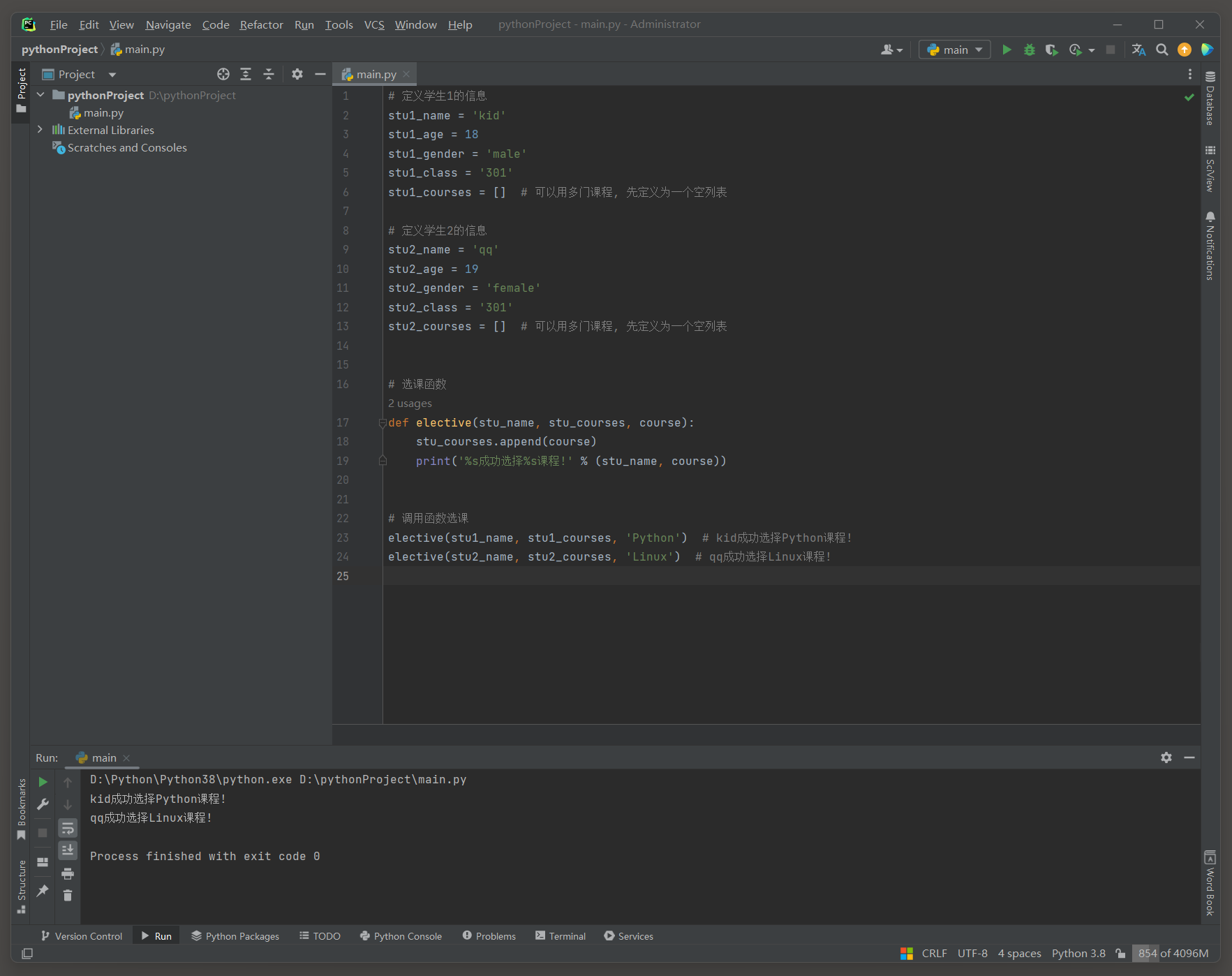Run the main configuration with green play button
The height and width of the screenshot is (976, 1232).
[1007, 50]
